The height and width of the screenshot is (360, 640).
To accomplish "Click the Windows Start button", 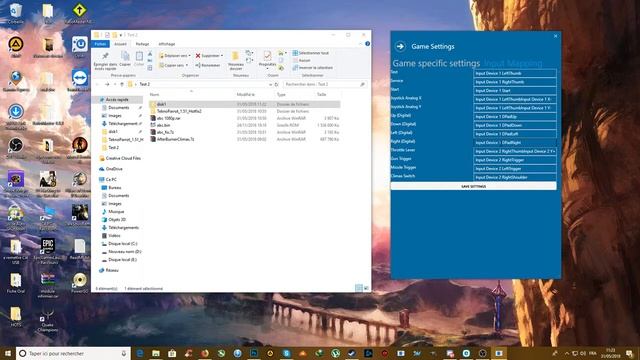I will pos(7,353).
